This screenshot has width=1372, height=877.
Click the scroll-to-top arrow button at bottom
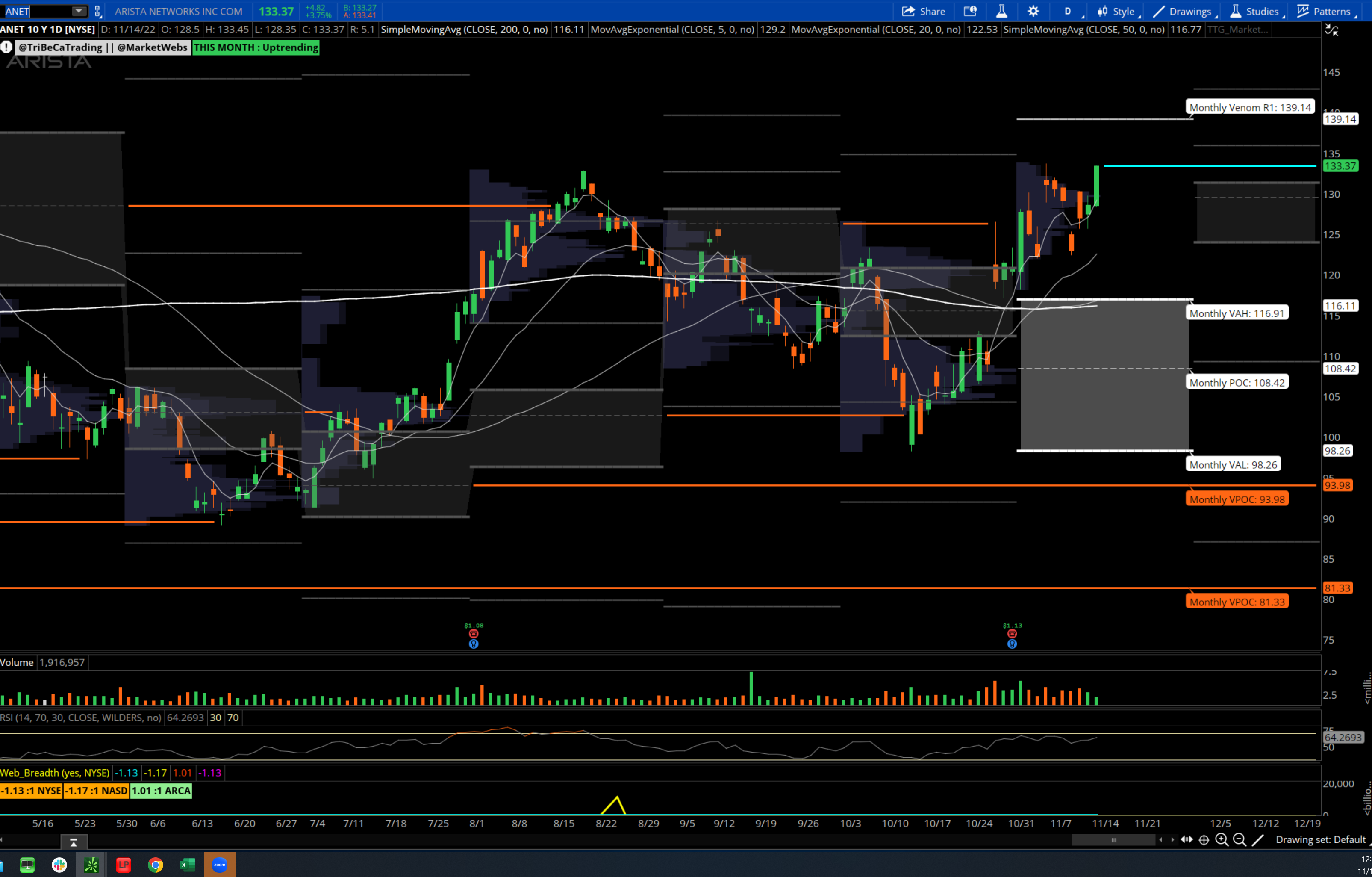(74, 842)
